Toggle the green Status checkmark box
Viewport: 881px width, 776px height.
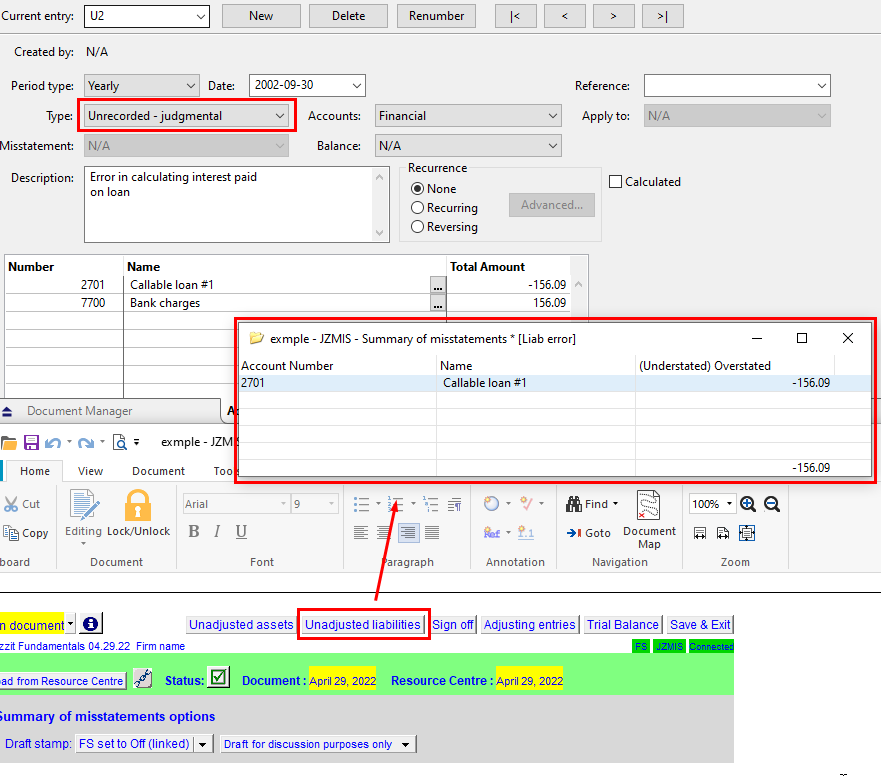(x=219, y=677)
